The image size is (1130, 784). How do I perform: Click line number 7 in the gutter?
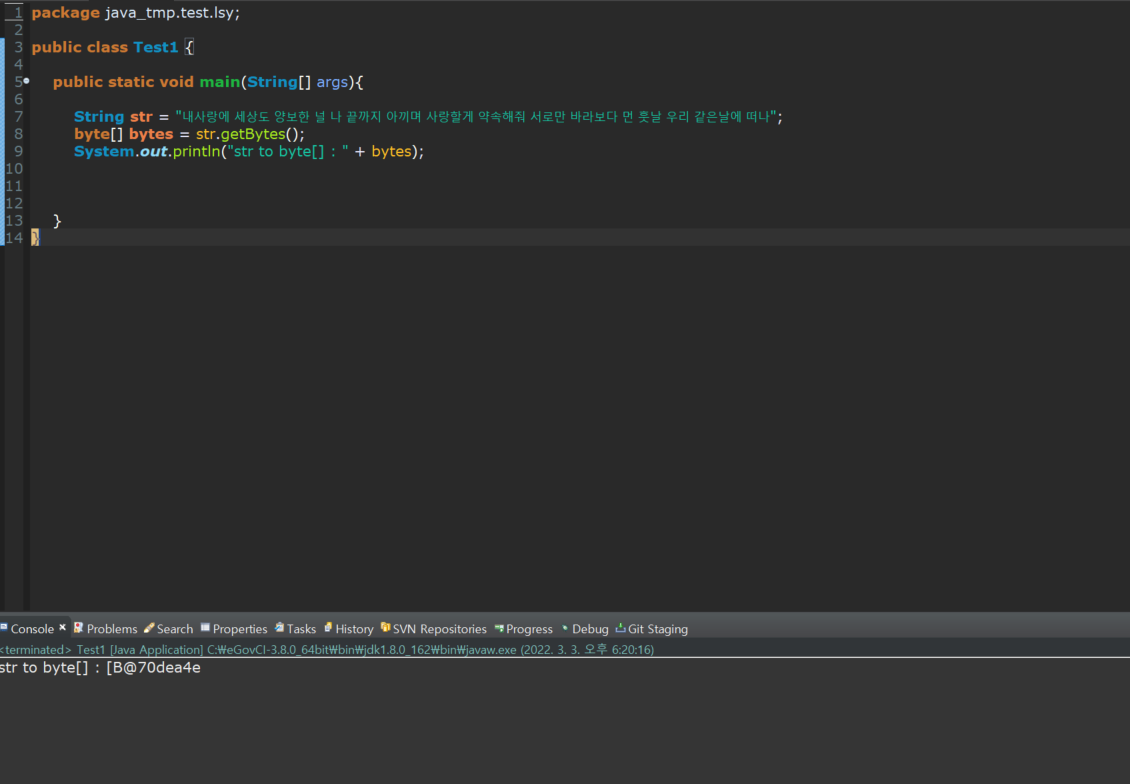click(18, 117)
